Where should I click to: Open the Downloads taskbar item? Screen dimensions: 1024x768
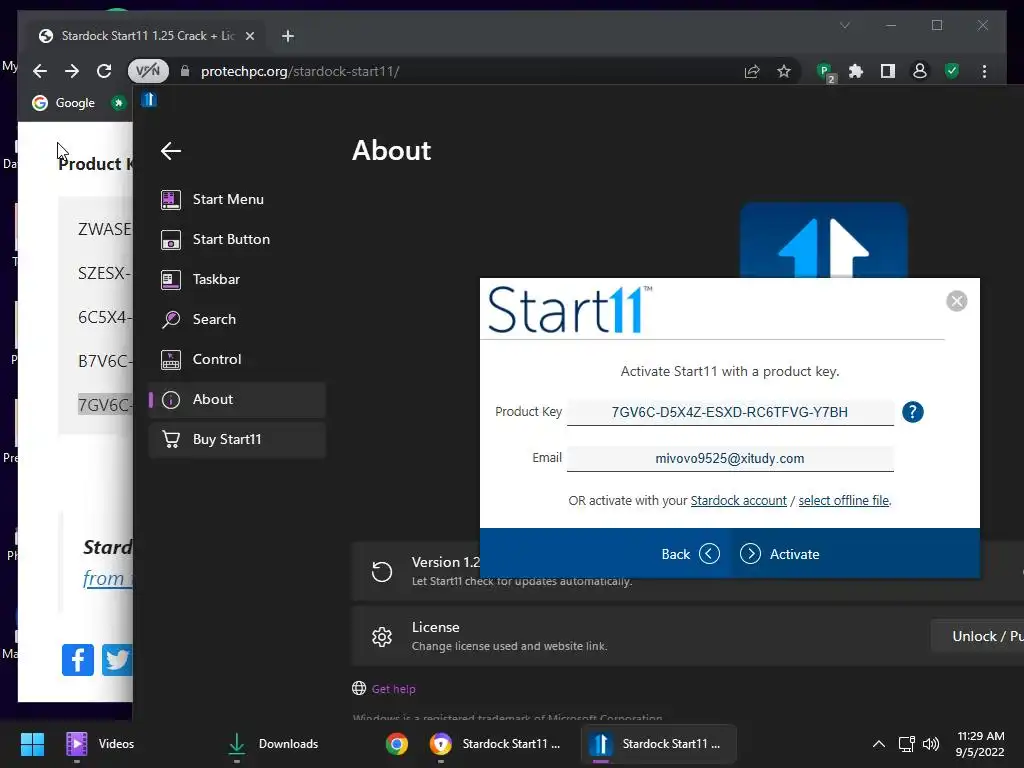point(272,744)
